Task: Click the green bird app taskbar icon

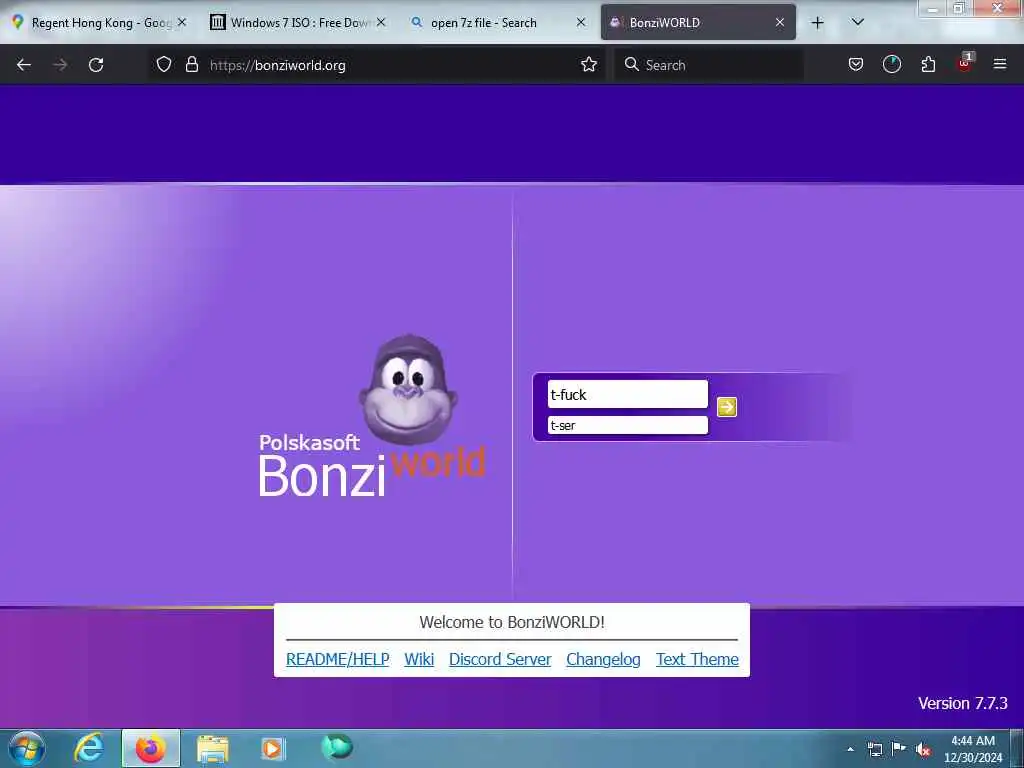Action: coord(337,747)
